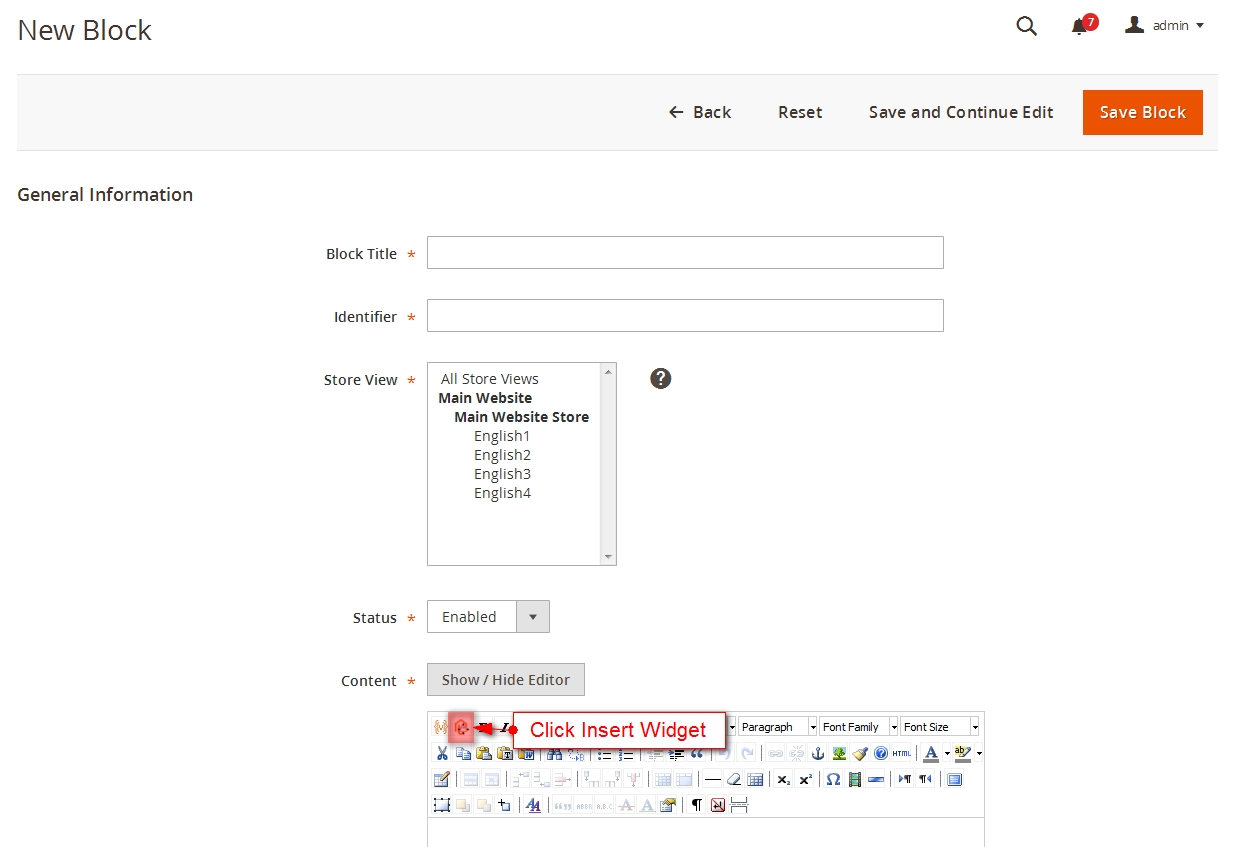This screenshot has width=1237, height=847.
Task: Insert a special character with the Omega icon
Action: point(834,778)
